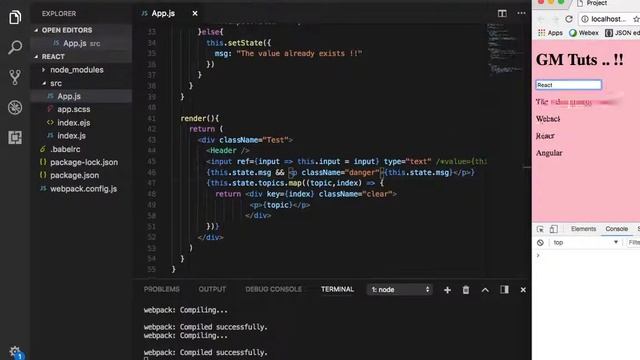This screenshot has height=360, width=640.
Task: Open the Manage gear menu
Action: (15, 351)
